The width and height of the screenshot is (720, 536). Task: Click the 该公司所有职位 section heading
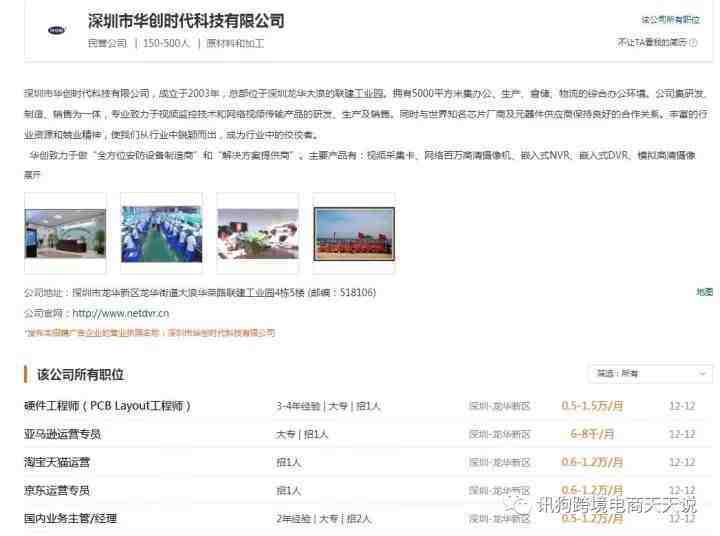[80, 374]
